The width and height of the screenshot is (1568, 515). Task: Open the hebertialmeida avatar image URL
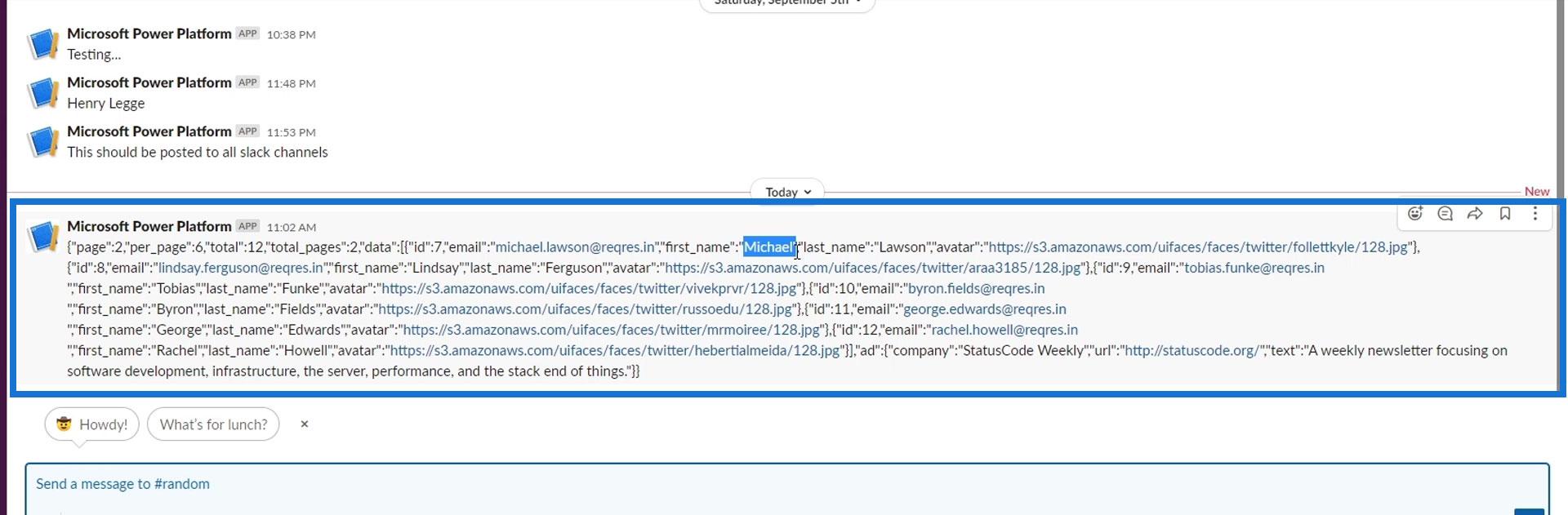pyautogui.click(x=615, y=351)
